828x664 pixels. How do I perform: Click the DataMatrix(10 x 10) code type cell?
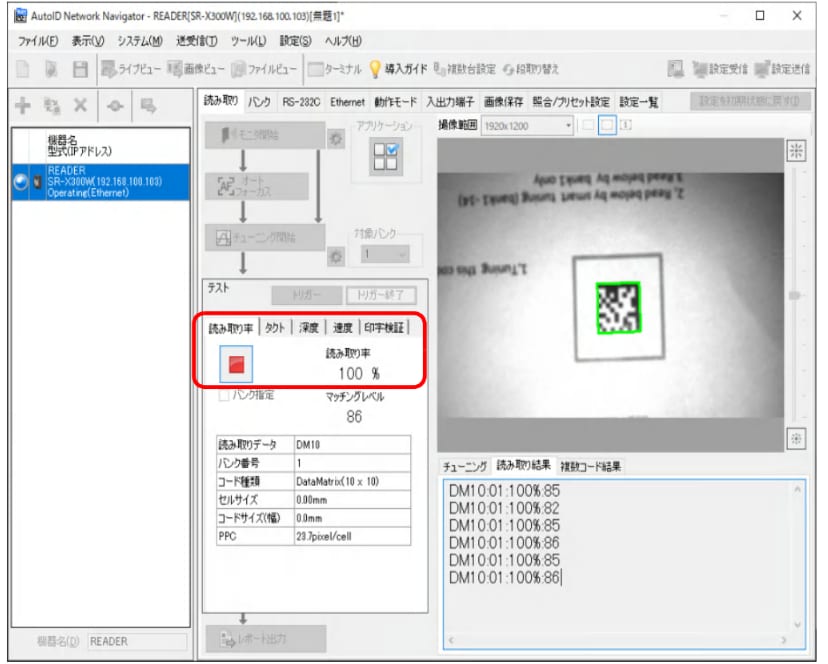(352, 481)
